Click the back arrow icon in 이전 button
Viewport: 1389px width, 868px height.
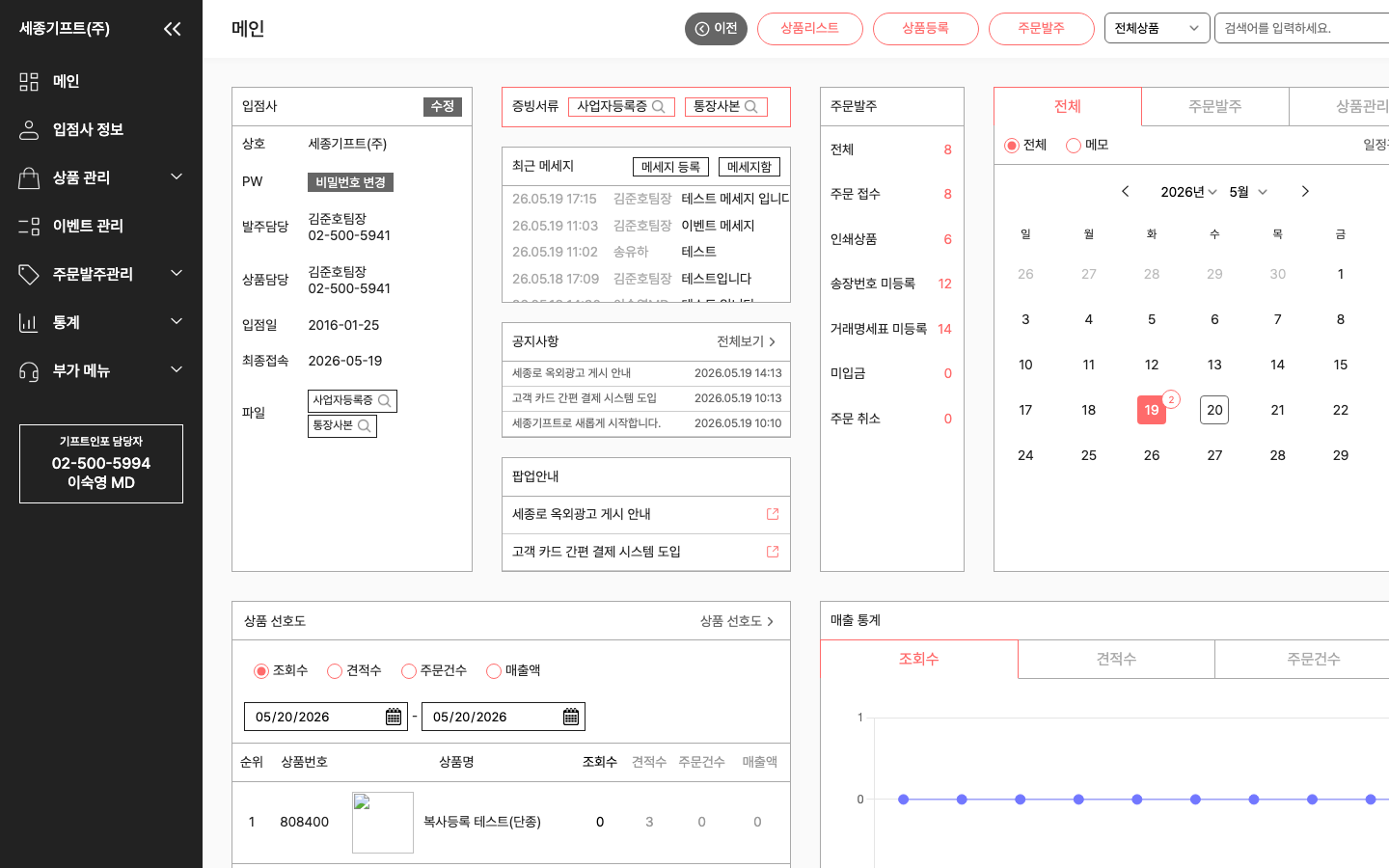(x=702, y=29)
